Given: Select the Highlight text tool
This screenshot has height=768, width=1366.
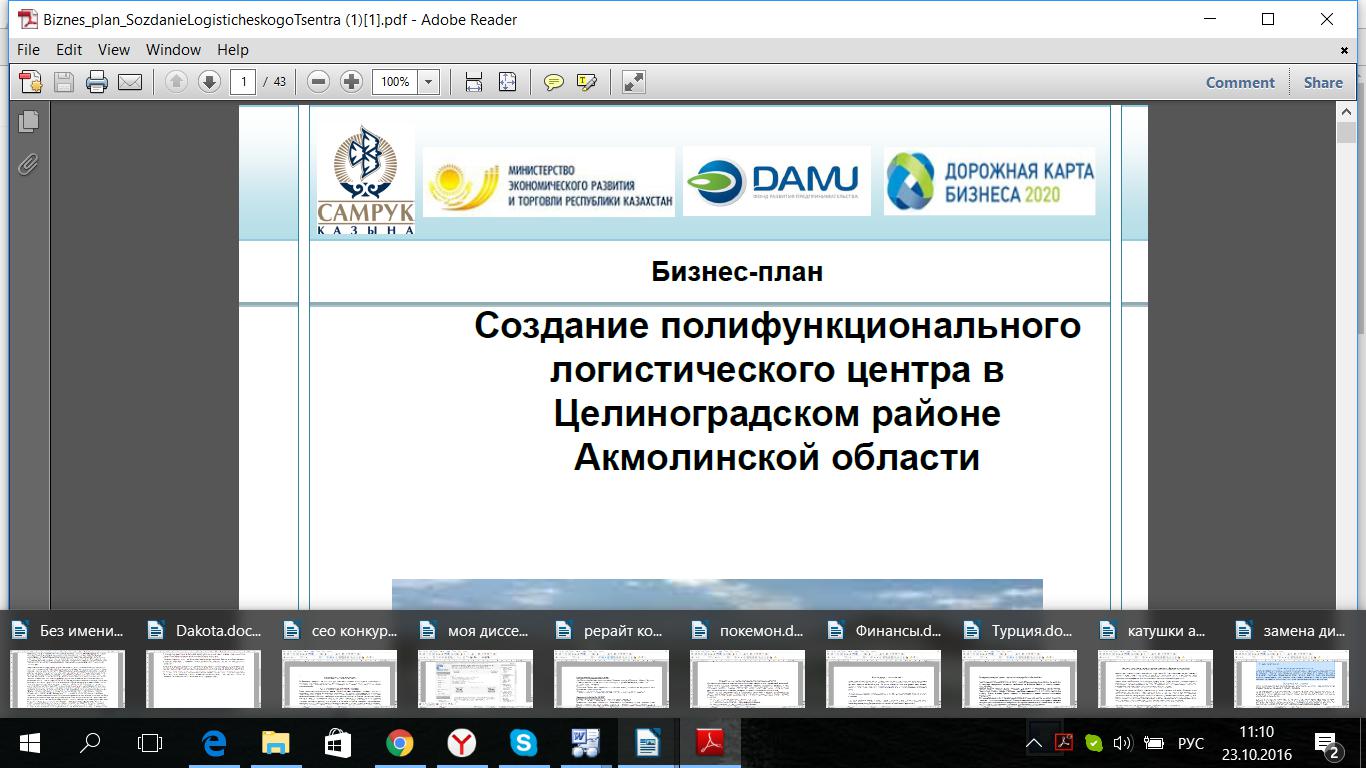Looking at the screenshot, I should [587, 82].
